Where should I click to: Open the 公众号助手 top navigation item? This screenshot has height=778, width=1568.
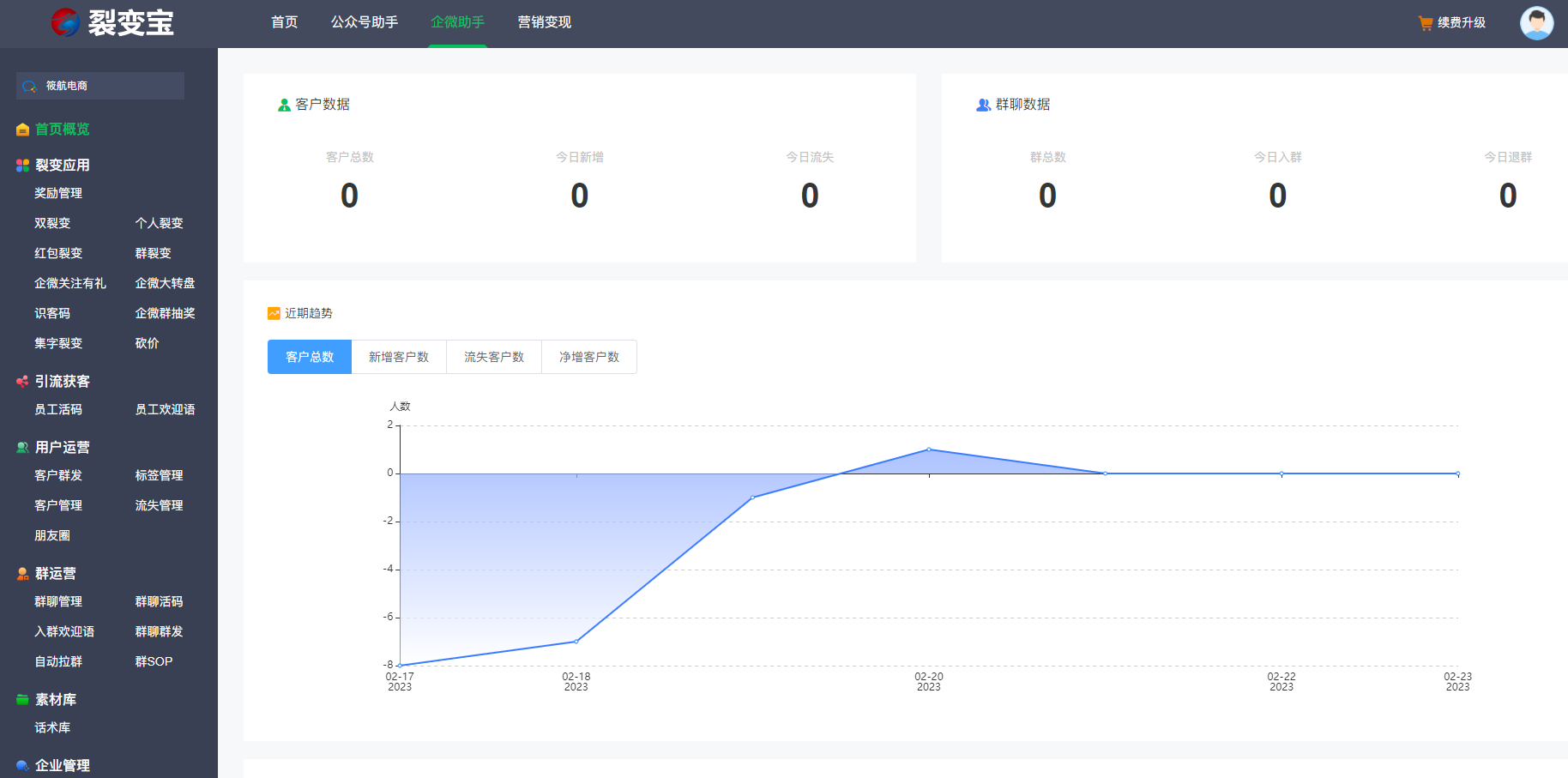click(x=365, y=22)
